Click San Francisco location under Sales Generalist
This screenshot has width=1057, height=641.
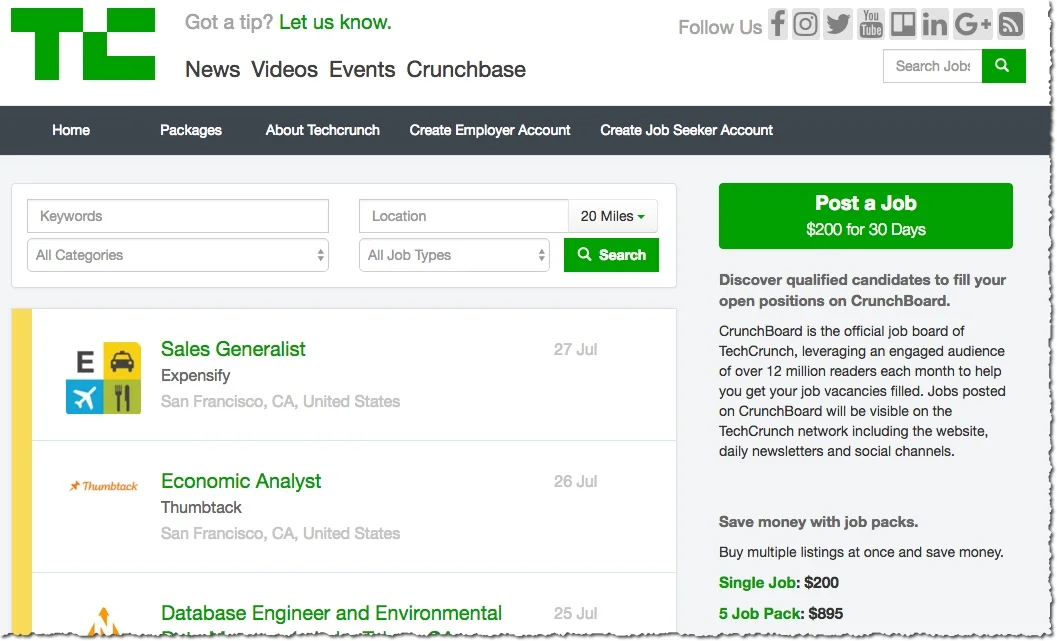[x=280, y=401]
